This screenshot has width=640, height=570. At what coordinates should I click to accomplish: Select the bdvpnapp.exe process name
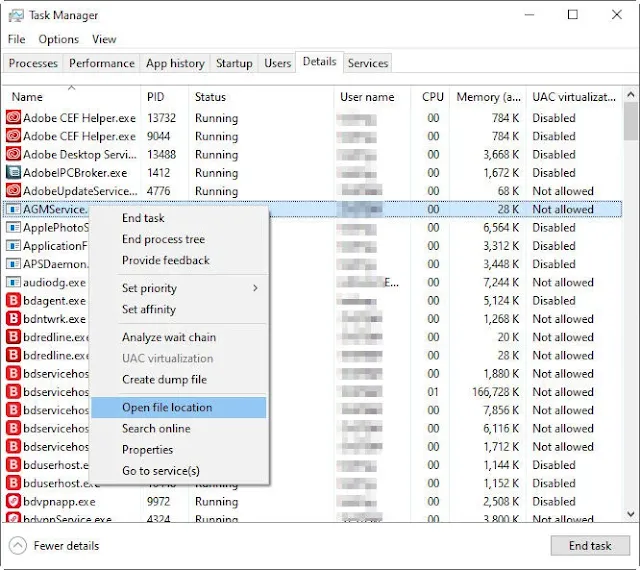tap(59, 501)
